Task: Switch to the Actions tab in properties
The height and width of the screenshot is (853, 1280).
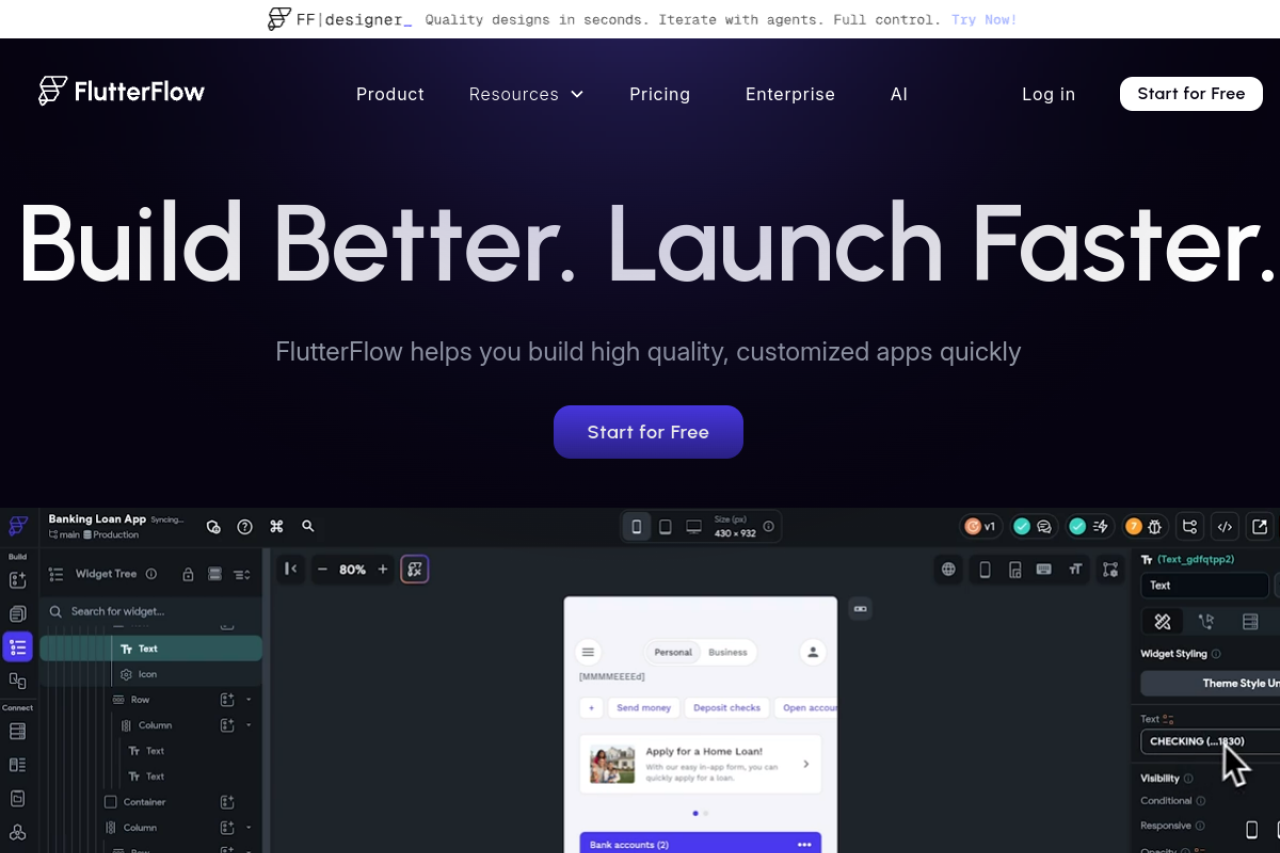Action: (1206, 621)
